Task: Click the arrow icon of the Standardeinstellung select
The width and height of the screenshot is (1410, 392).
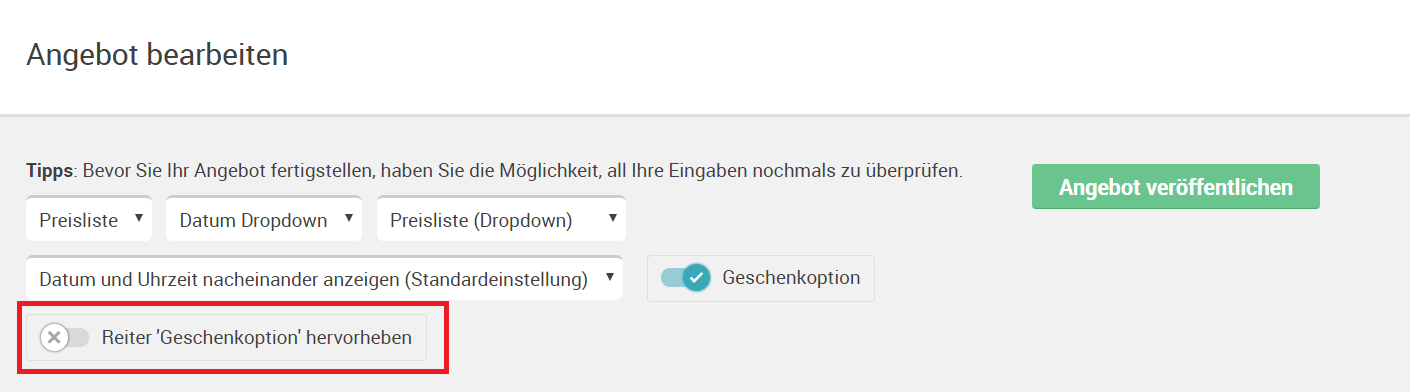Action: [608, 277]
